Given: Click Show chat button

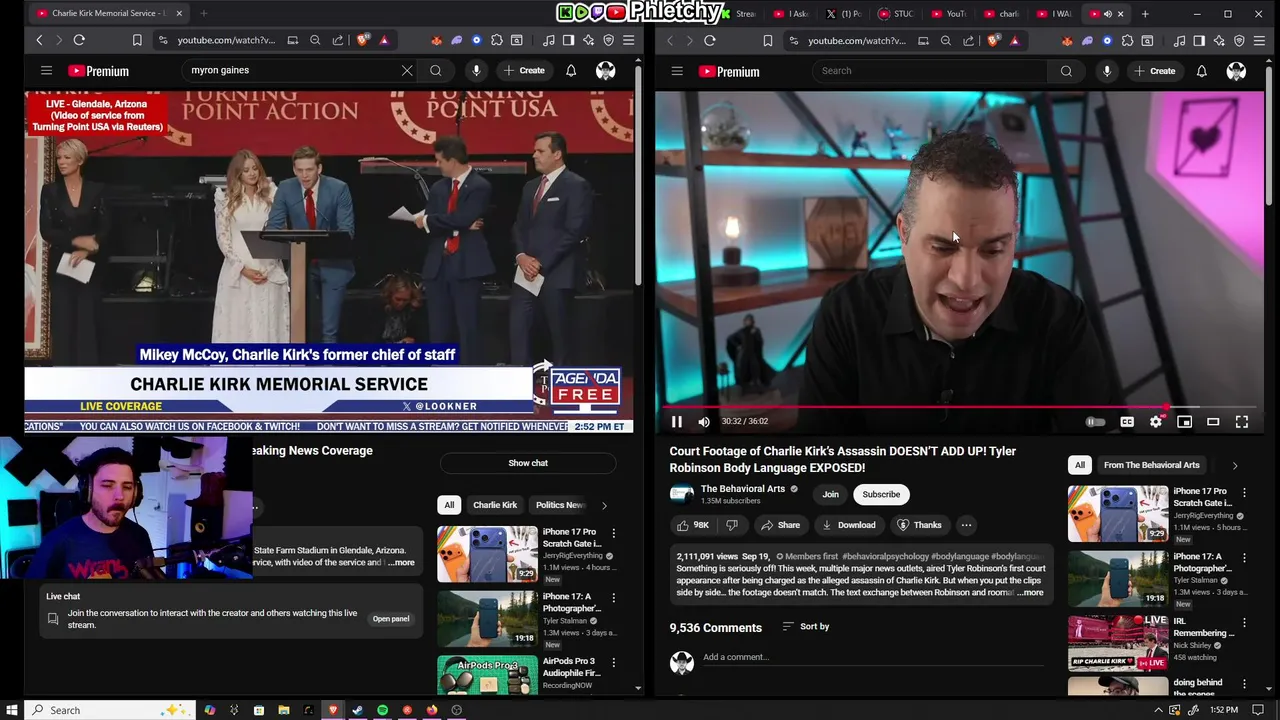Looking at the screenshot, I should (528, 463).
